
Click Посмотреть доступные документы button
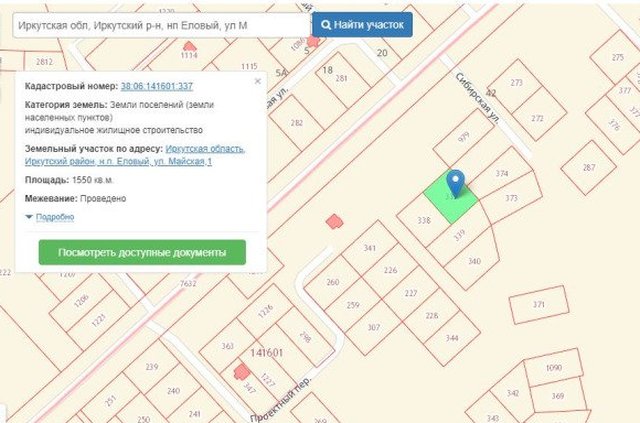[142, 252]
